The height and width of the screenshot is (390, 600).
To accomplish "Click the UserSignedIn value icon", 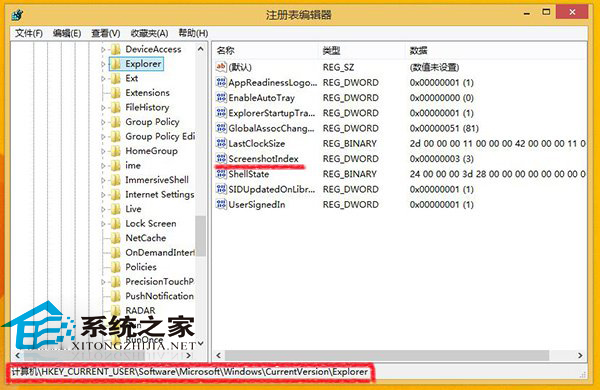I will (221, 204).
